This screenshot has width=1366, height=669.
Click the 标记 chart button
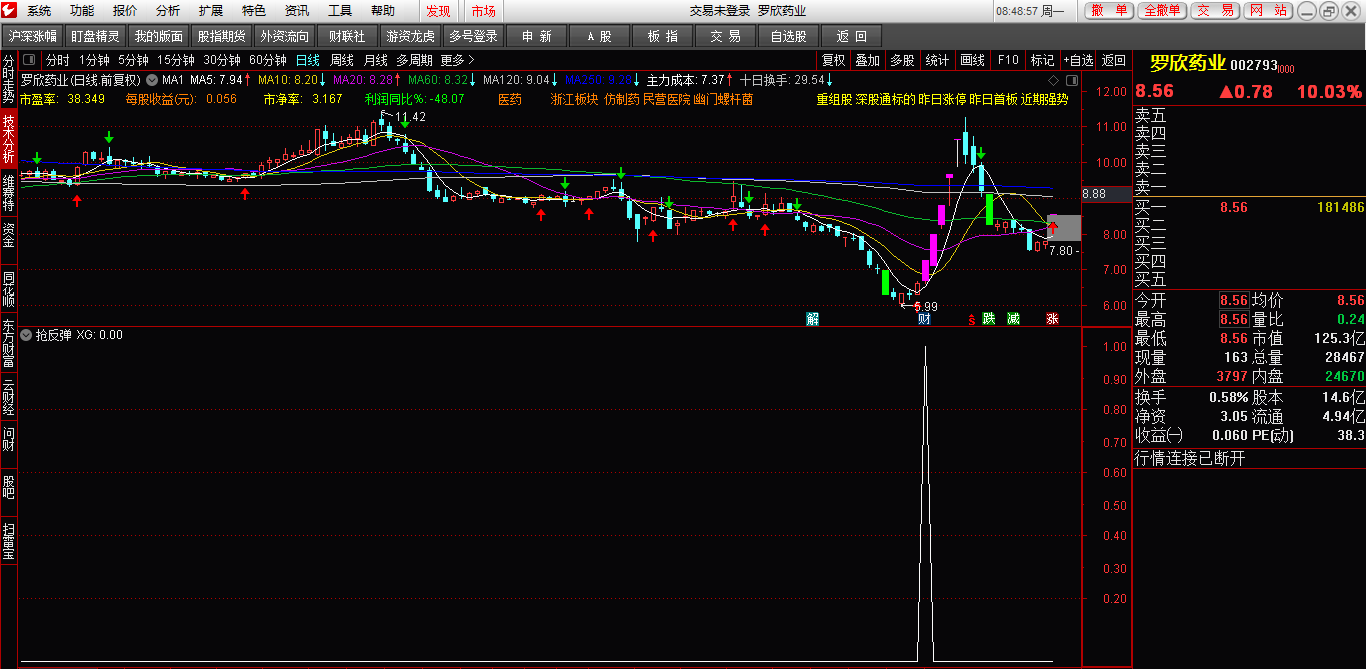click(1042, 60)
